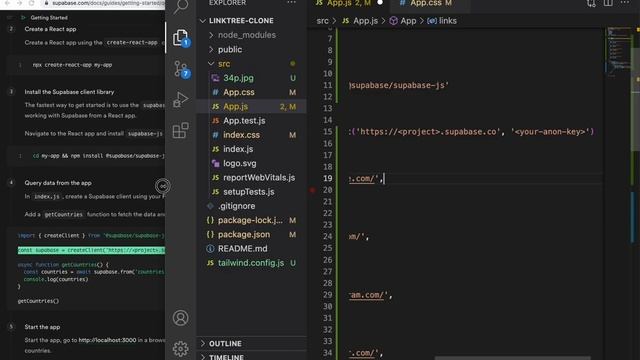640x360 pixels.
Task: Open setupTests.js in the explorer
Action: (x=249, y=192)
